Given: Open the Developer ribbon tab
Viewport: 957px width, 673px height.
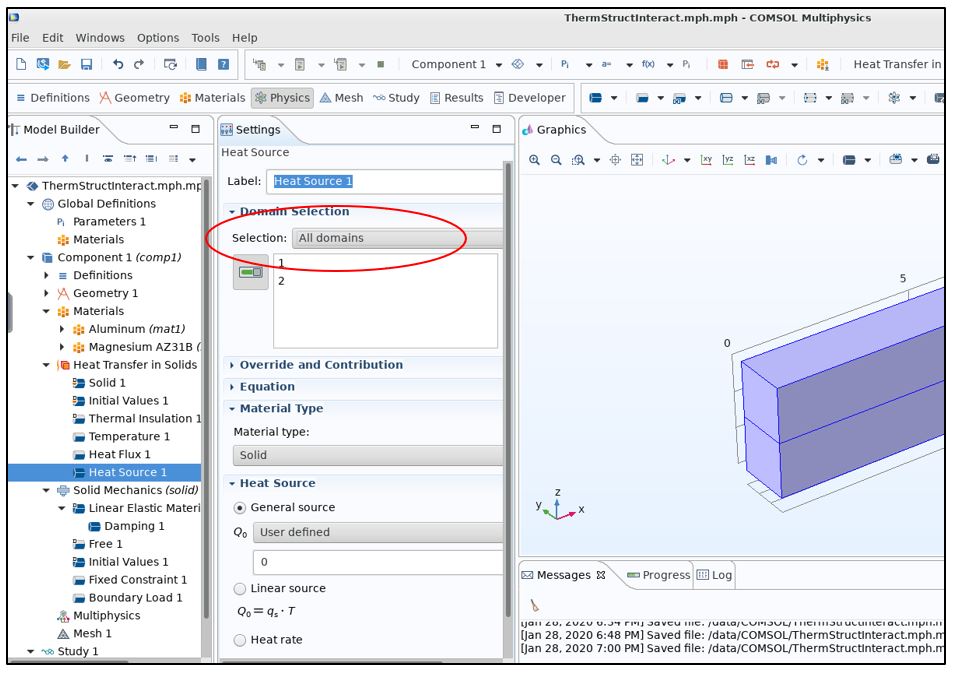Looking at the screenshot, I should pos(530,98).
